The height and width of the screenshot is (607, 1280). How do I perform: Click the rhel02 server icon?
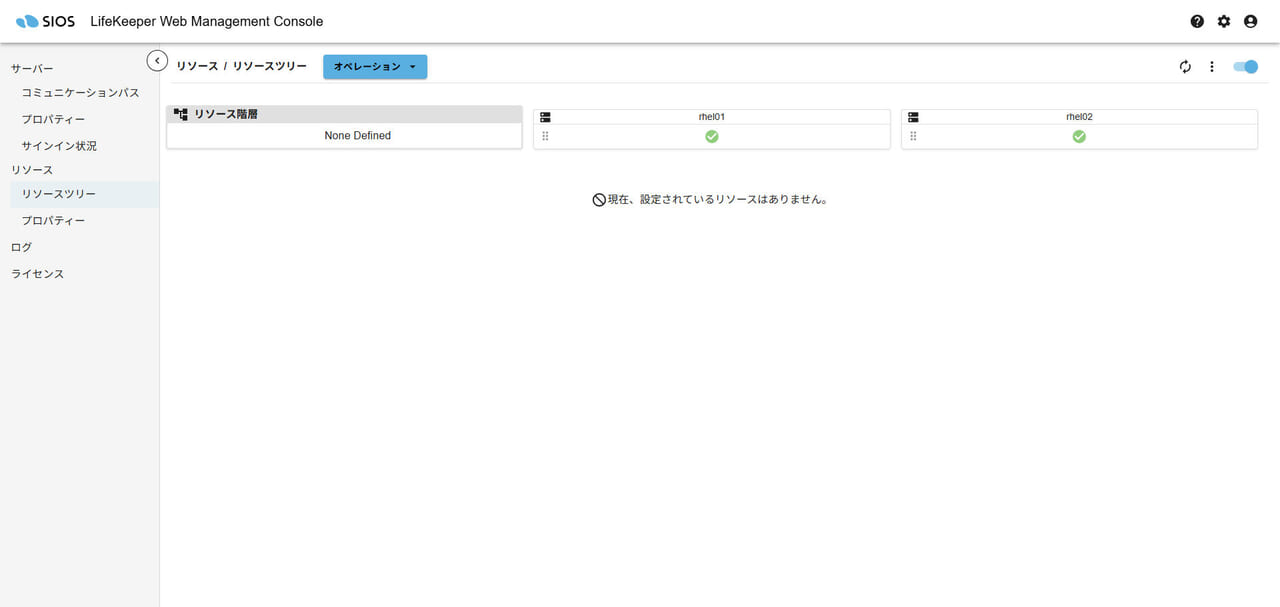click(x=913, y=117)
